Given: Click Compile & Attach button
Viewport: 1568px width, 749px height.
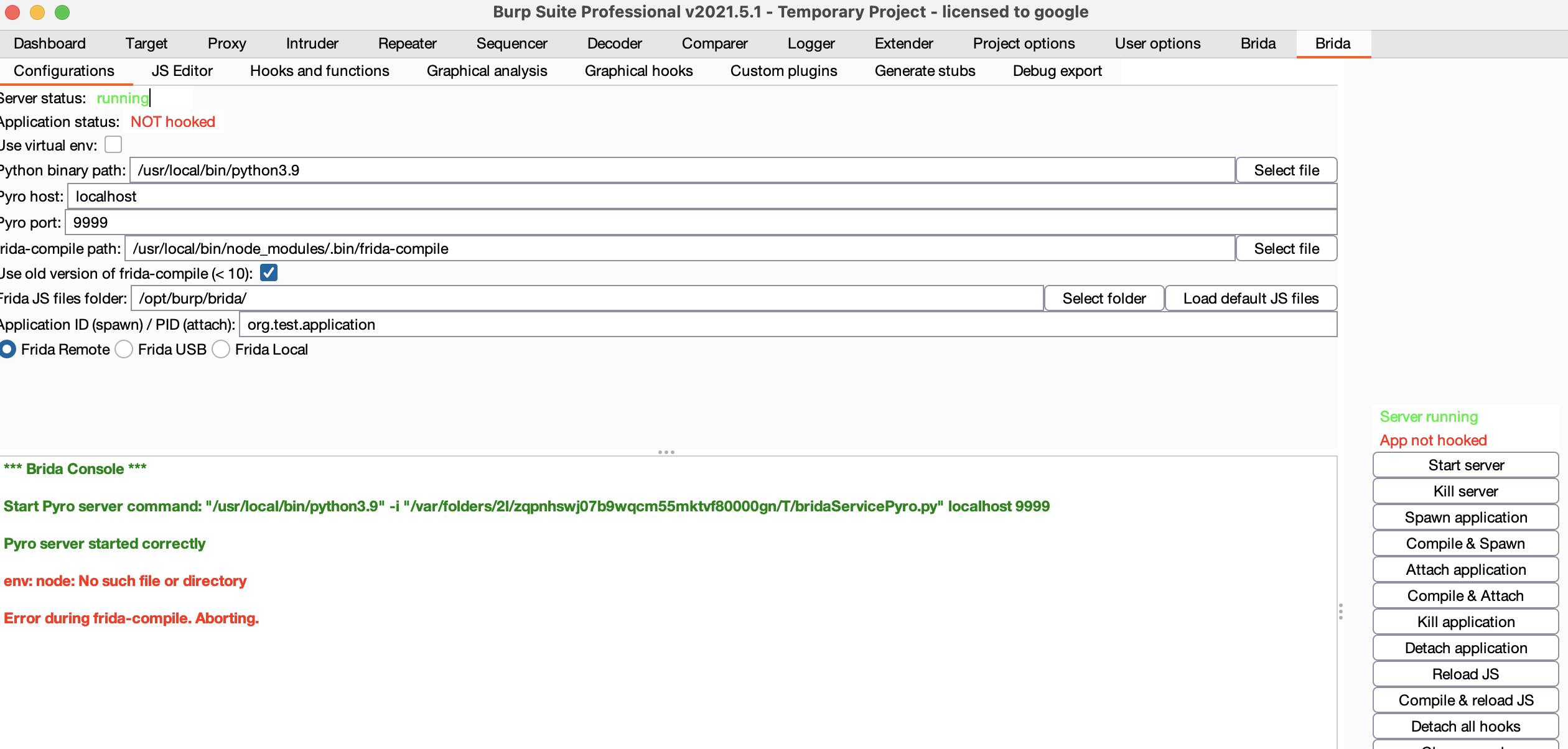Looking at the screenshot, I should coord(1465,596).
